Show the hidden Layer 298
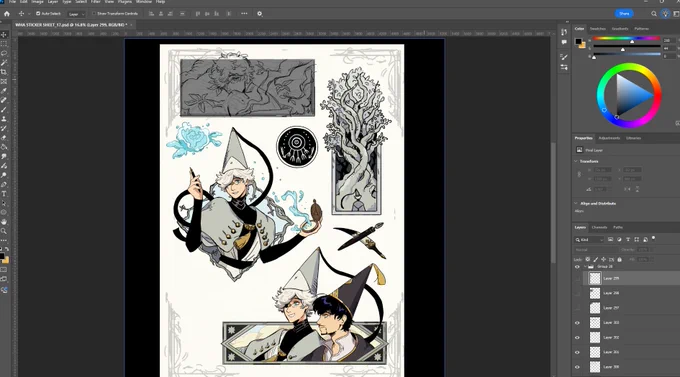Viewport: 680px width, 377px height. tap(577, 293)
